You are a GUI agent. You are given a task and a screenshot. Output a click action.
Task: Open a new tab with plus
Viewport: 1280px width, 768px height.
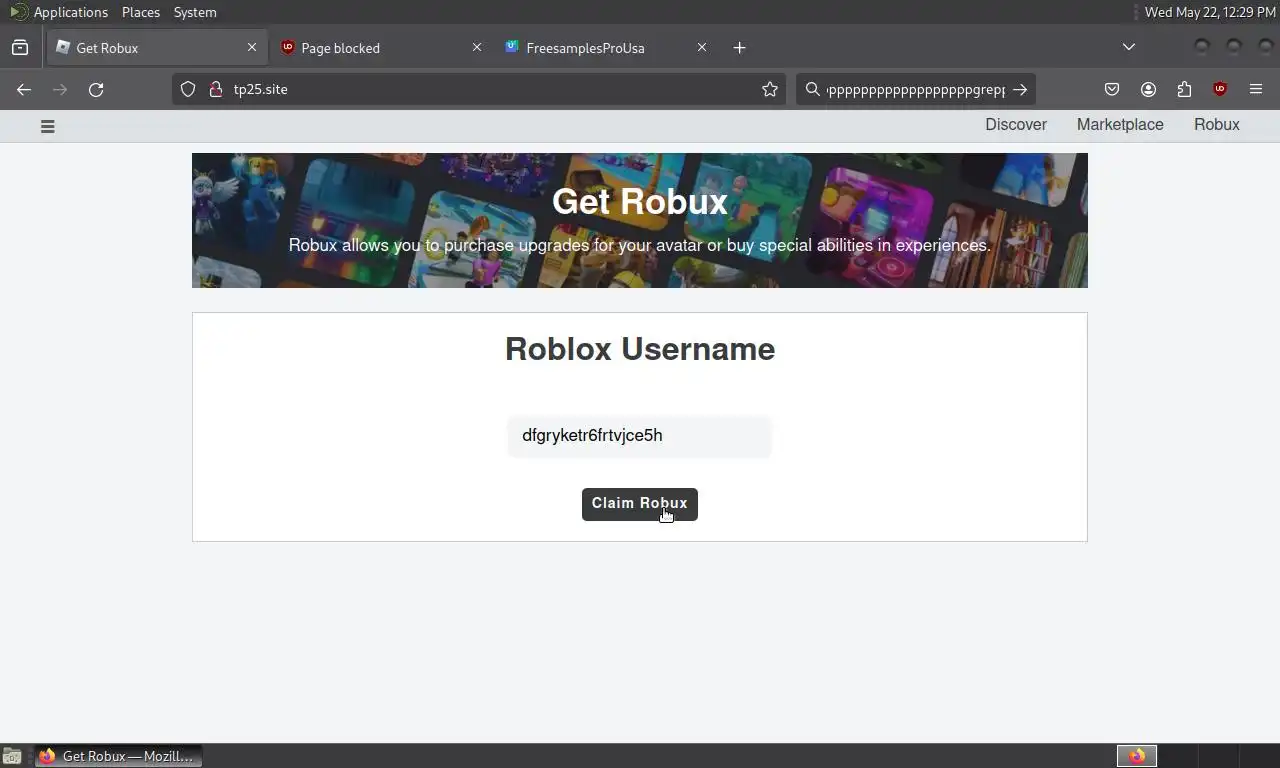click(x=739, y=47)
